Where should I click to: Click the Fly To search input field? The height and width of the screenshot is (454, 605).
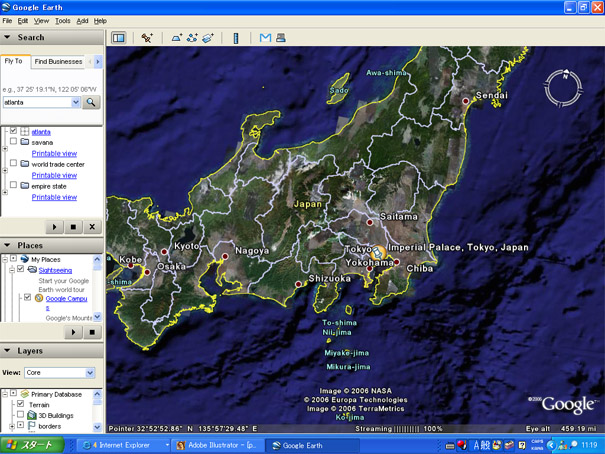tap(37, 102)
